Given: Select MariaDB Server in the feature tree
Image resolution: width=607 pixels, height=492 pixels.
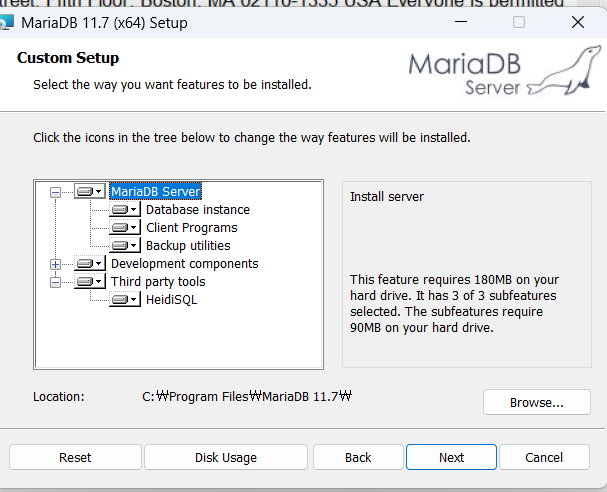Looking at the screenshot, I should (156, 192).
